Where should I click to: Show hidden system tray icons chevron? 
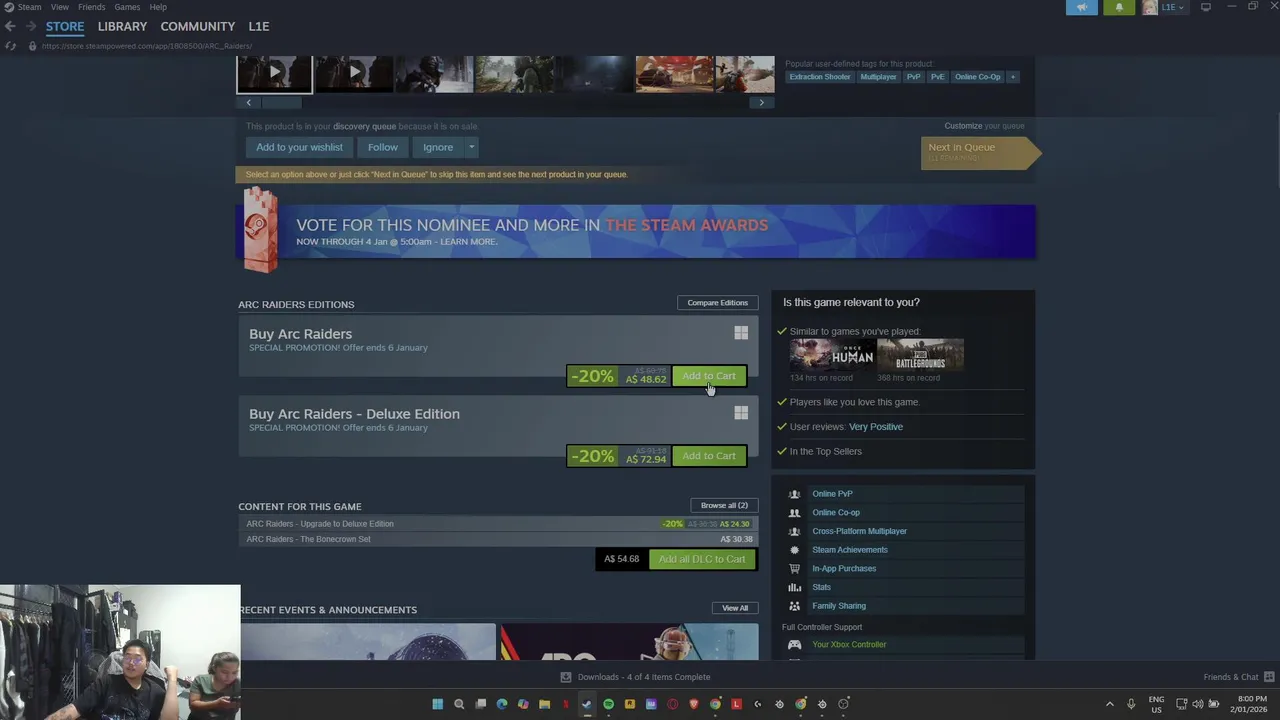coord(1109,704)
